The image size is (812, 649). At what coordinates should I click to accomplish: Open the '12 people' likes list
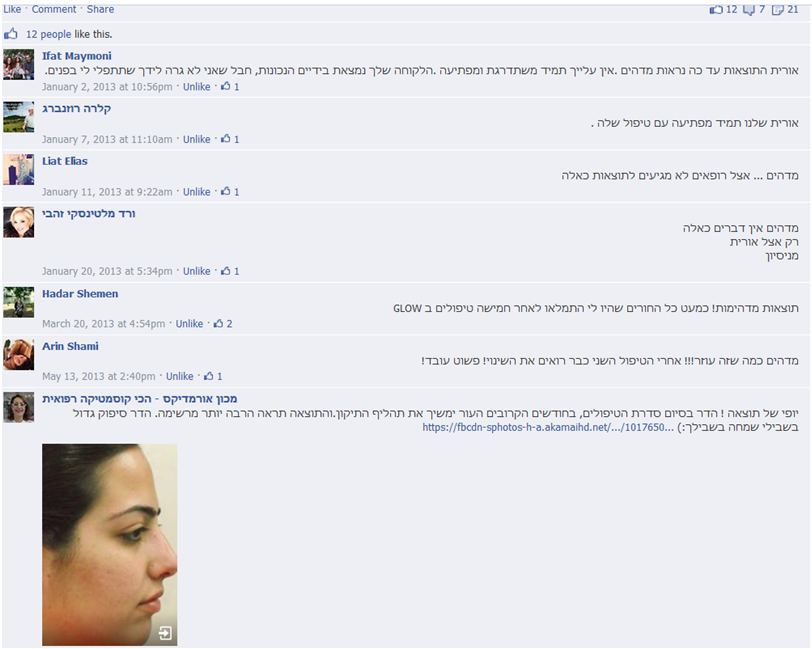click(x=49, y=34)
